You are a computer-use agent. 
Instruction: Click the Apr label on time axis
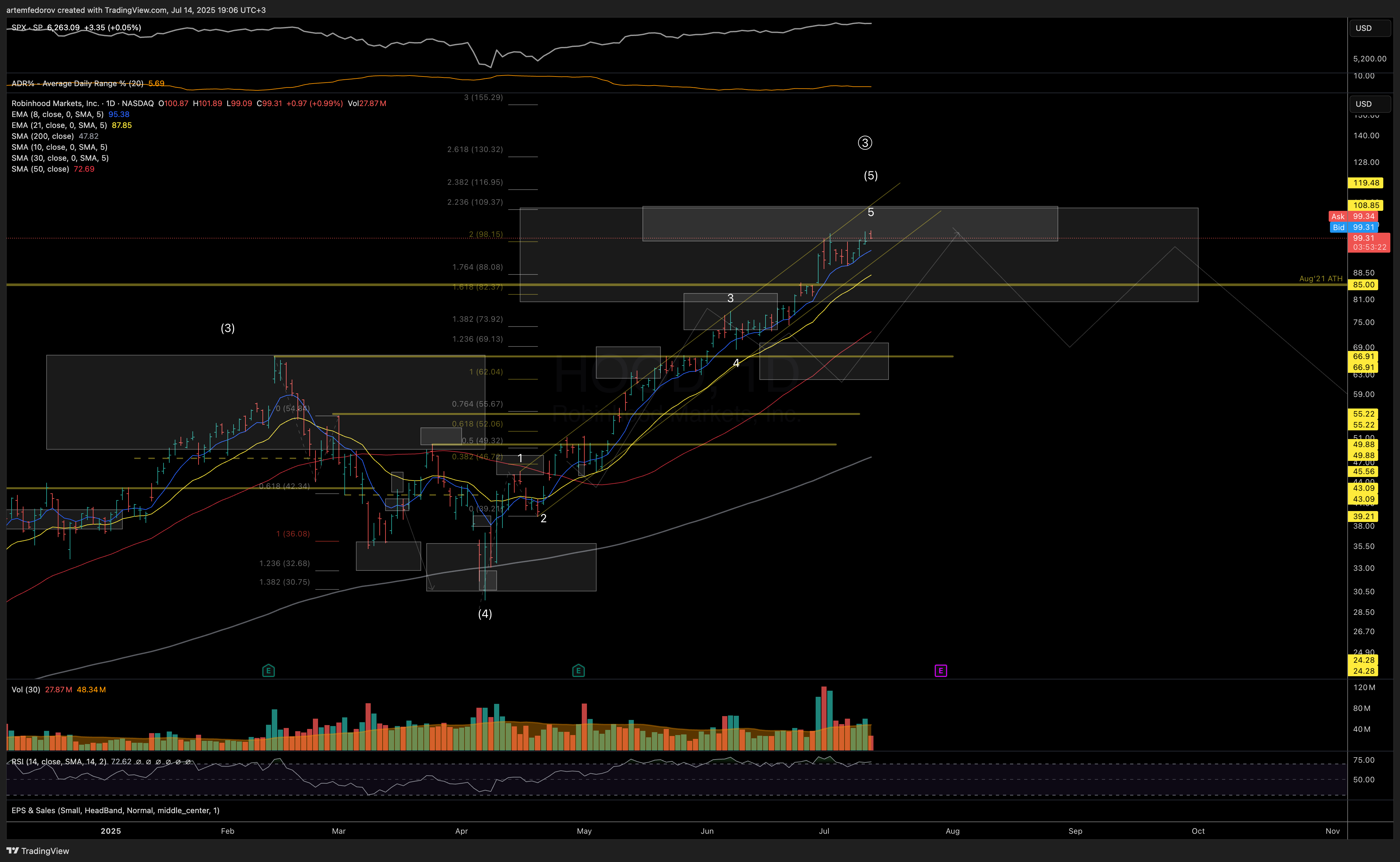click(x=462, y=831)
